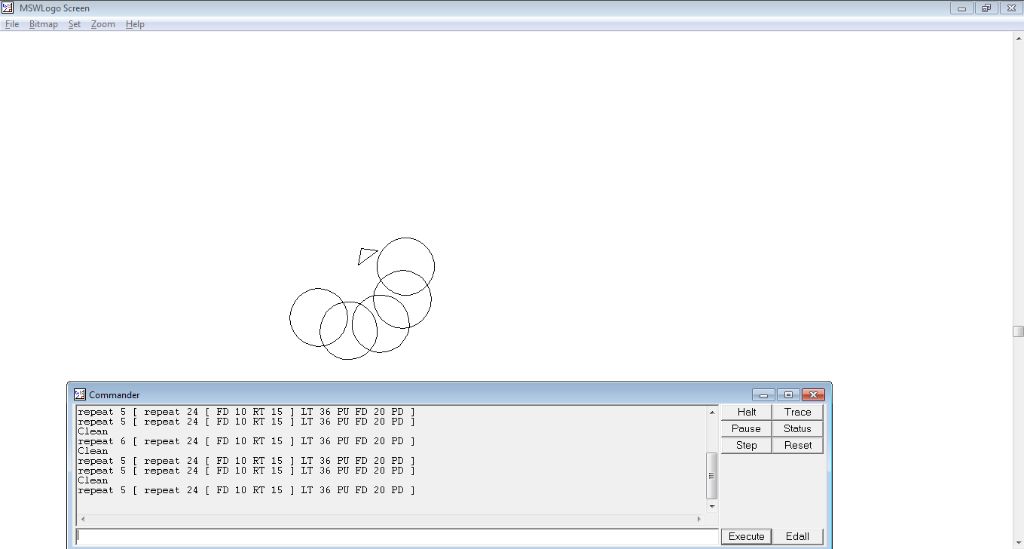This screenshot has height=549, width=1024.
Task: Focus the Commander command input box
Action: pyautogui.click(x=397, y=537)
